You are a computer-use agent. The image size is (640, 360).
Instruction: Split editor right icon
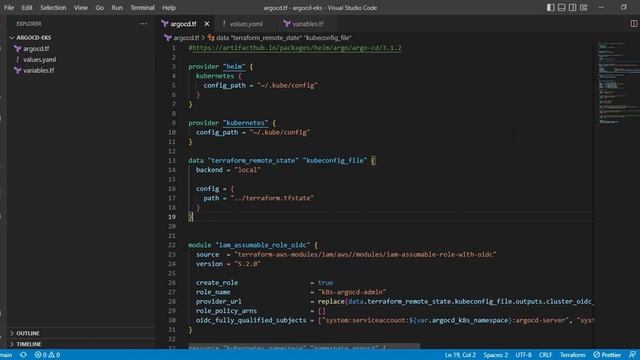633,24
